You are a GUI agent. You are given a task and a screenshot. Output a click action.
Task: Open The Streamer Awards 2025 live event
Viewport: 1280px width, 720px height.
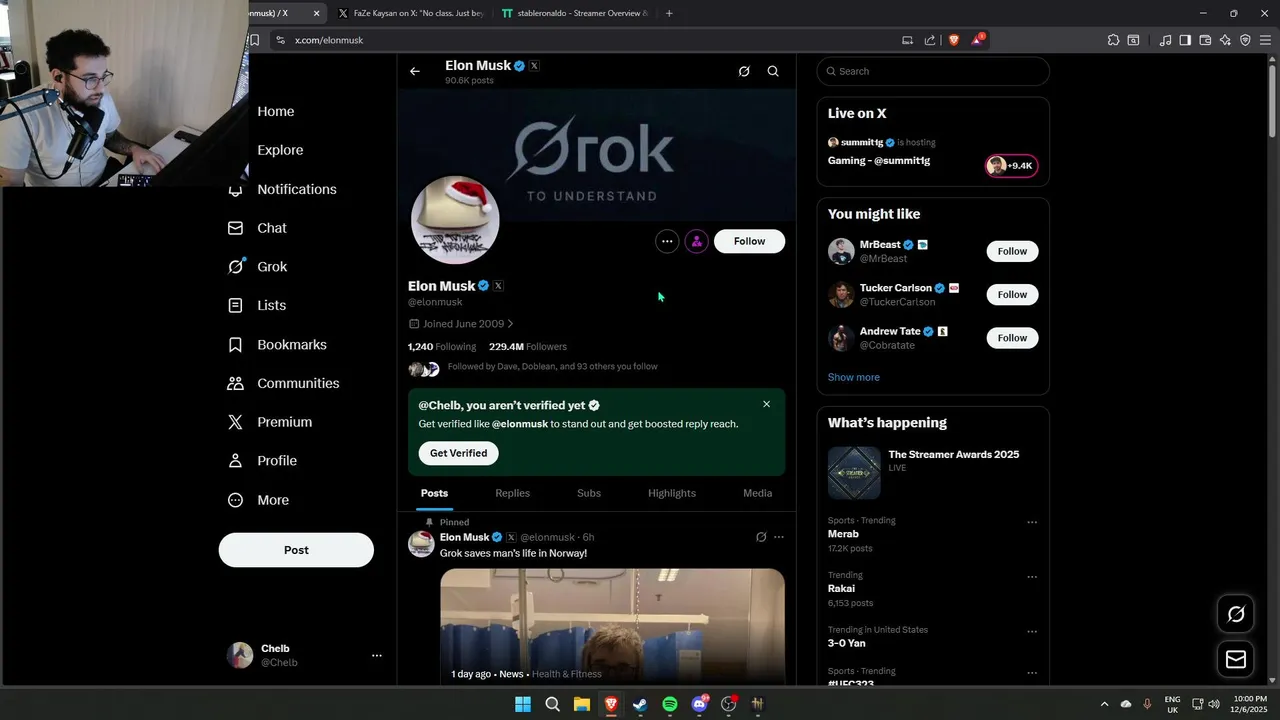coord(933,472)
